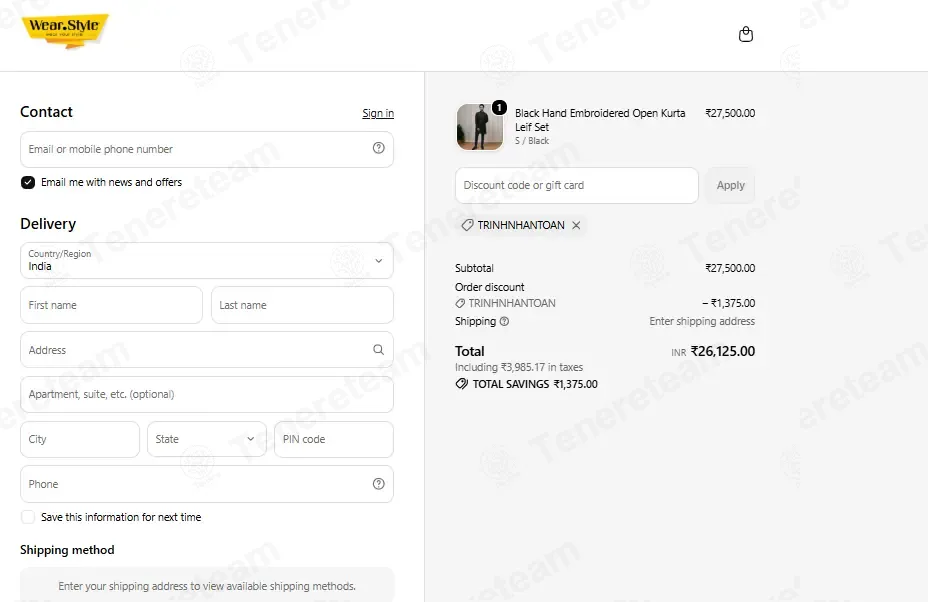Focus the Last name field
The width and height of the screenshot is (928, 602).
pos(302,305)
